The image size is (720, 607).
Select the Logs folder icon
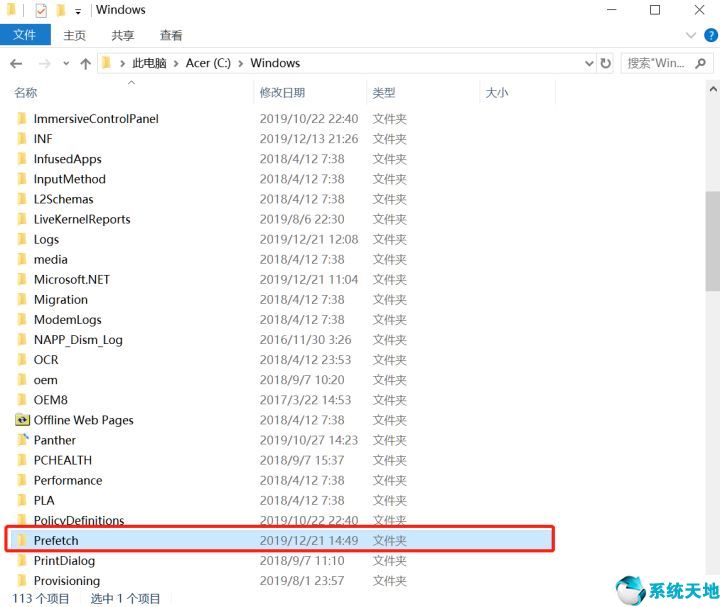(x=22, y=239)
